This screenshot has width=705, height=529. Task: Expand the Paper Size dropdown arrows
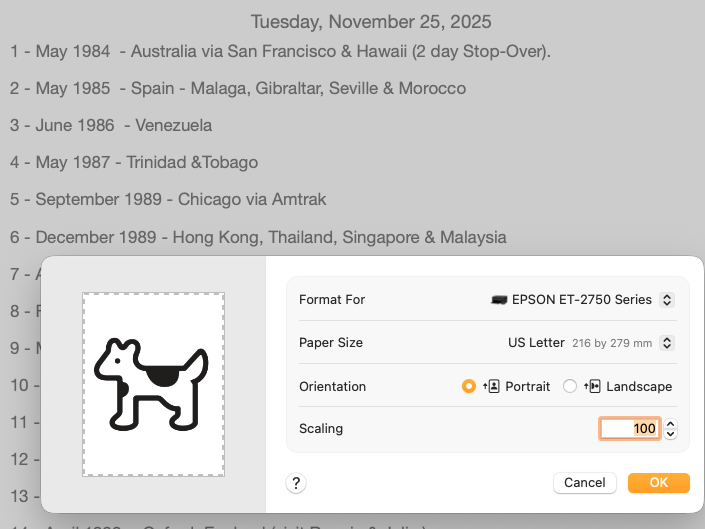pyautogui.click(x=667, y=342)
